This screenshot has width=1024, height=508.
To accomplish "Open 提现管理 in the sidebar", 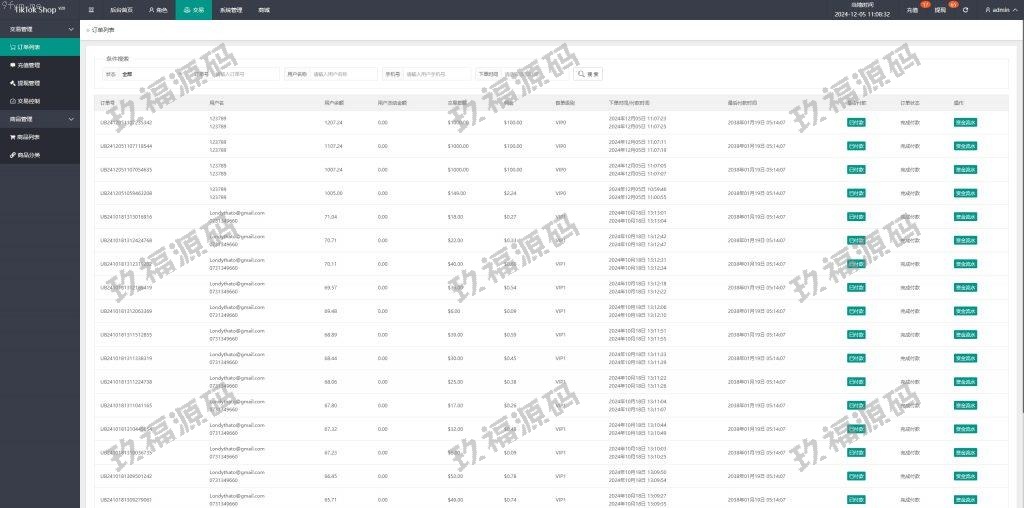I will click(30, 83).
